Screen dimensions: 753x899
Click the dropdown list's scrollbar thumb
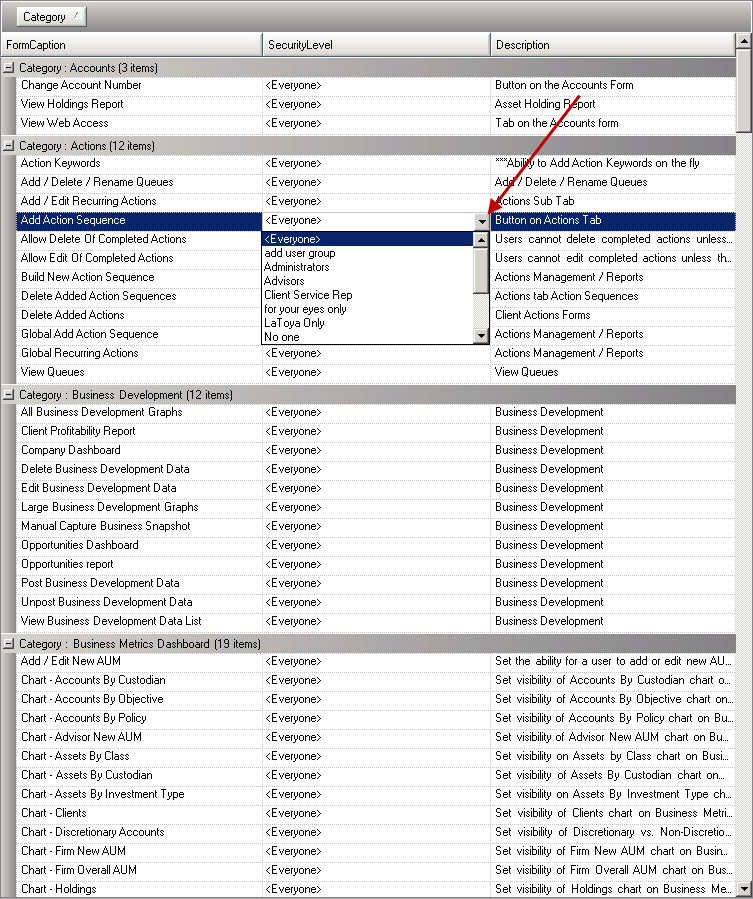coord(481,270)
